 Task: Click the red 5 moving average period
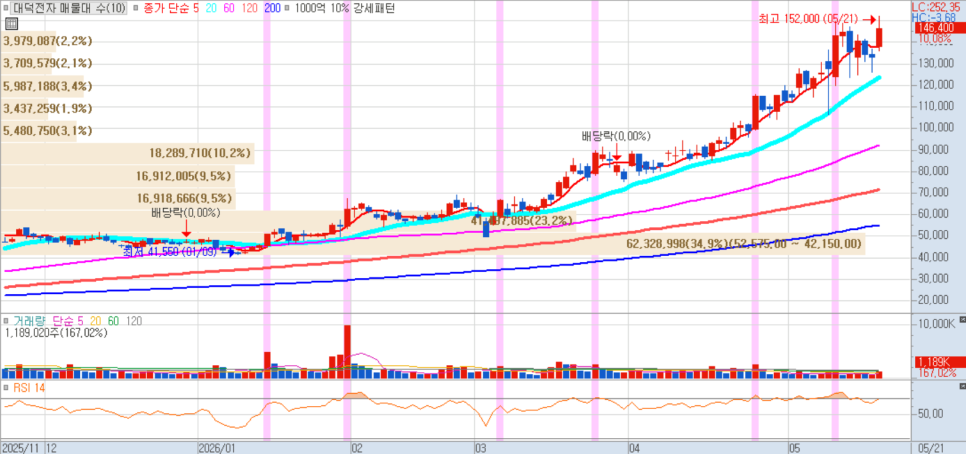(x=196, y=9)
